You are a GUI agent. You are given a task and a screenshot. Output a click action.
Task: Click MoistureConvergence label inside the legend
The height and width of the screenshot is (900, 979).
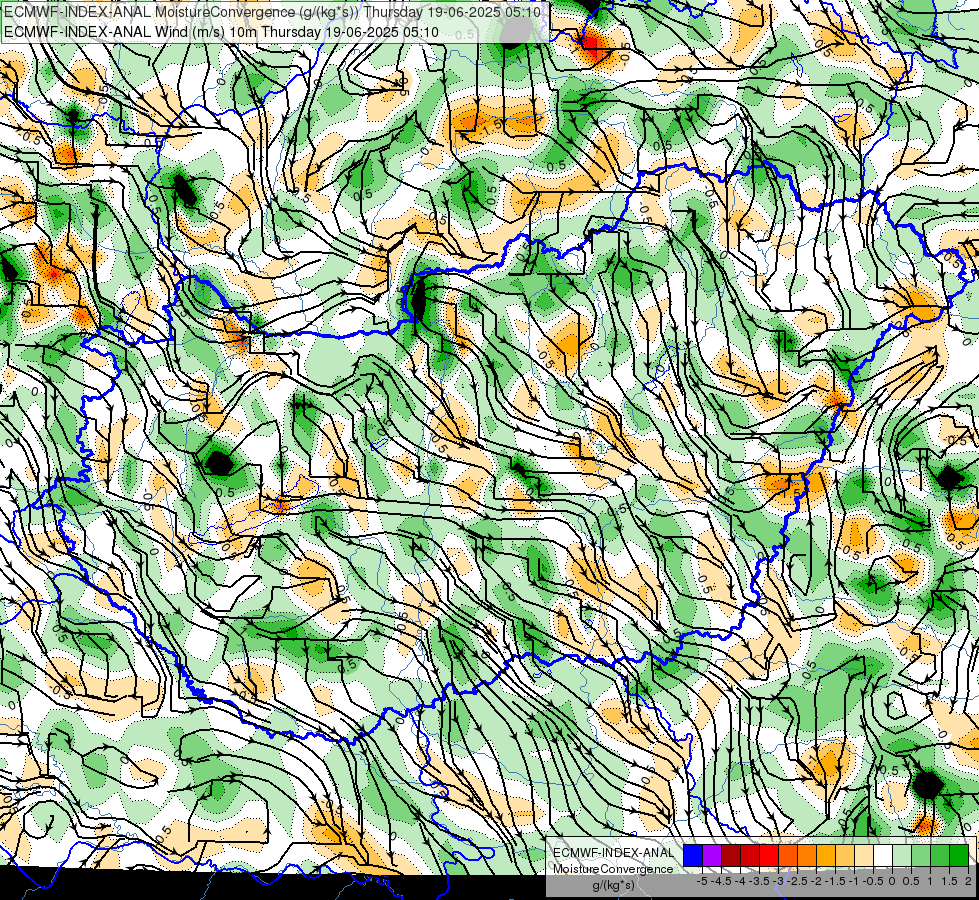click(613, 869)
